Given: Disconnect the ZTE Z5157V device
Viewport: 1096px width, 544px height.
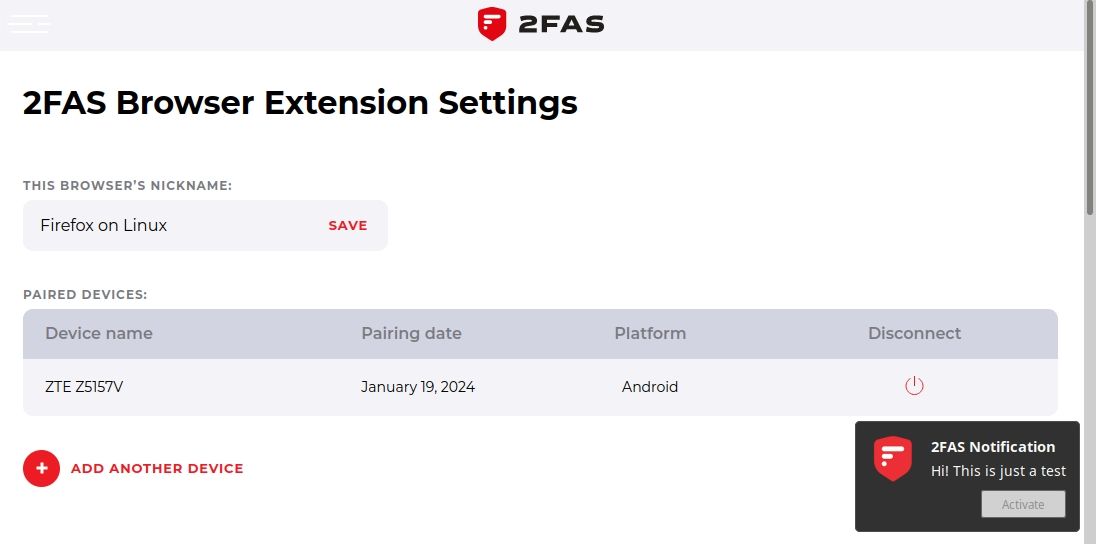Looking at the screenshot, I should coord(914,386).
